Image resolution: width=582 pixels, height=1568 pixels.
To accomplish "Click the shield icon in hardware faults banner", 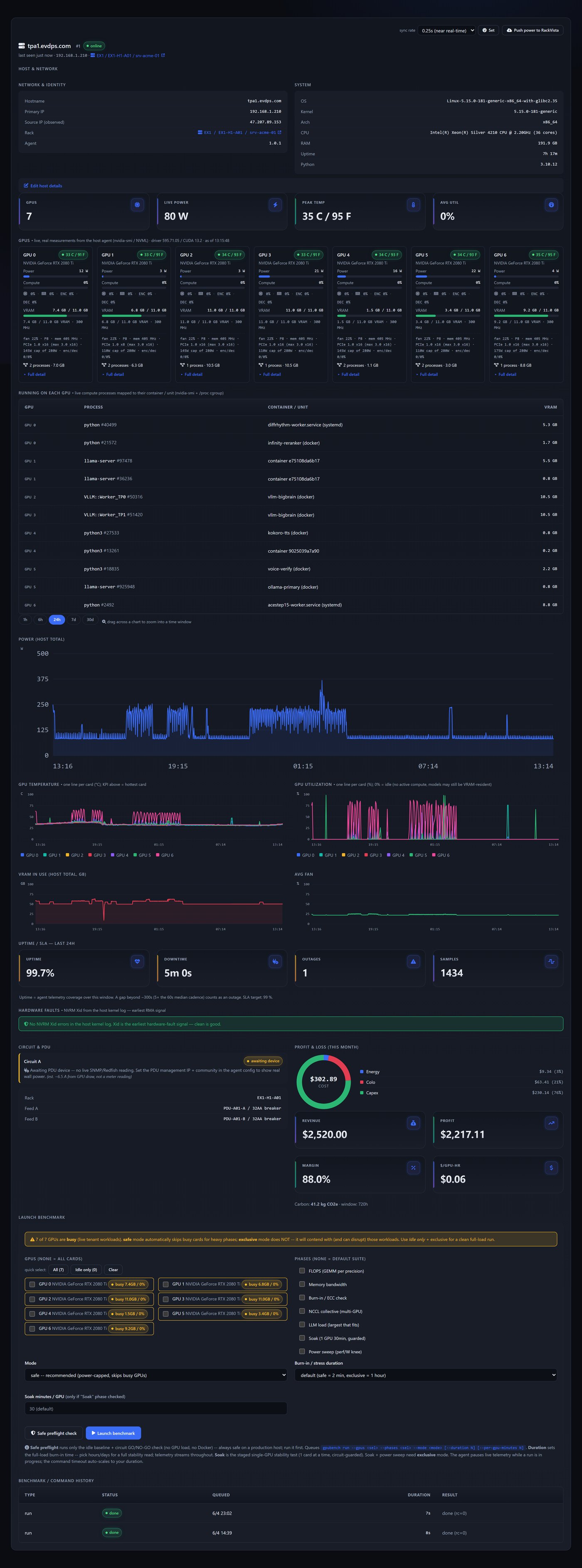I will (x=26, y=1024).
